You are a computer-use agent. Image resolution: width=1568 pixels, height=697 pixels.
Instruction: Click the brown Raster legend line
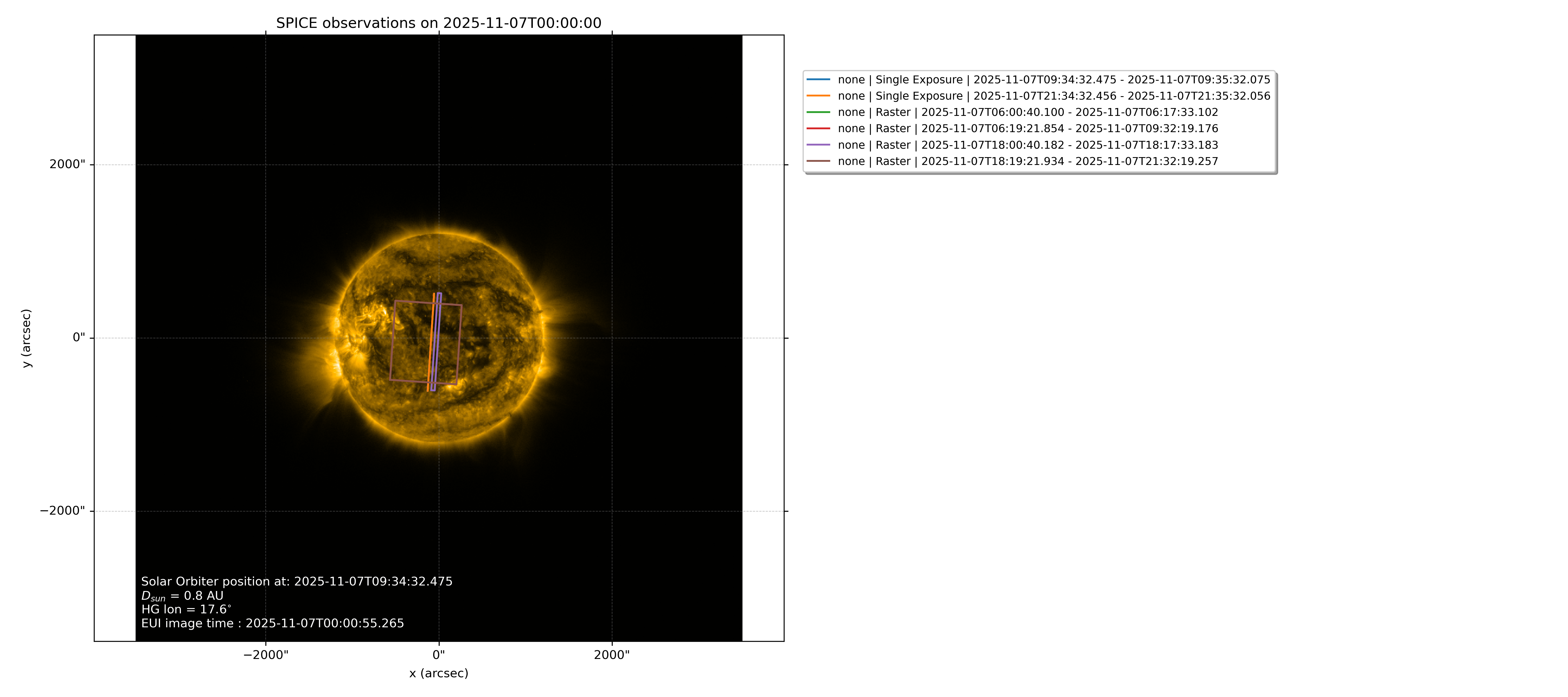click(818, 161)
